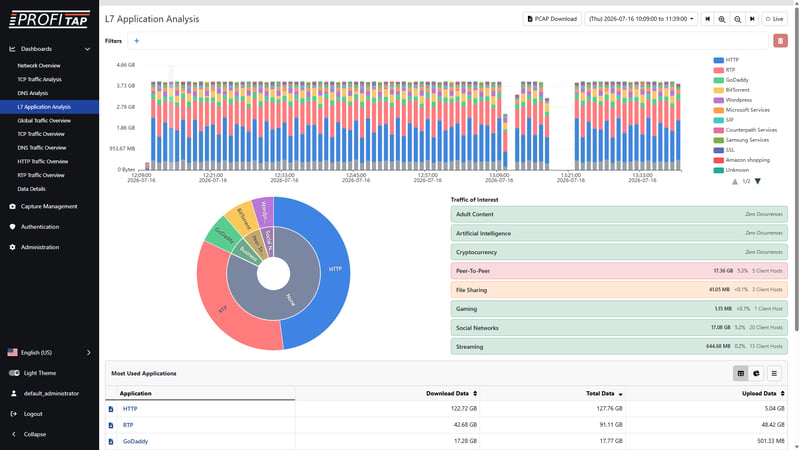Toggle Counterpath Services legend entry
This screenshot has height=450, width=800.
coord(745,130)
